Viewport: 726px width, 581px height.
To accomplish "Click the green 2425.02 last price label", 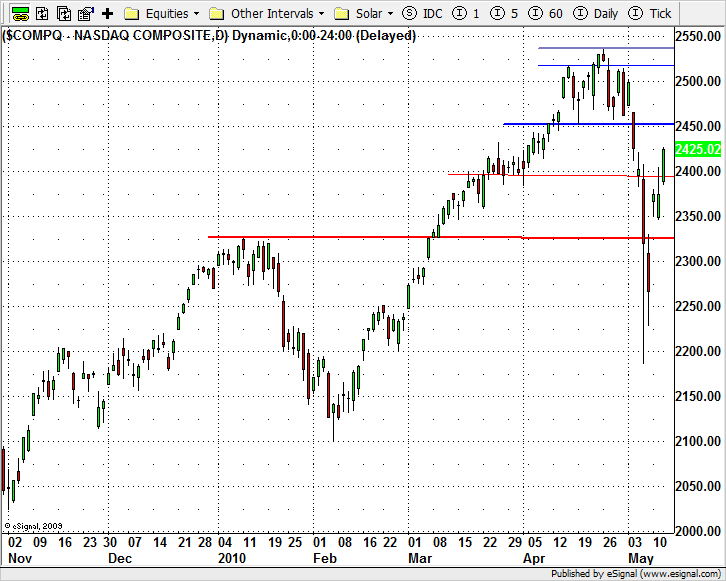I will (698, 149).
